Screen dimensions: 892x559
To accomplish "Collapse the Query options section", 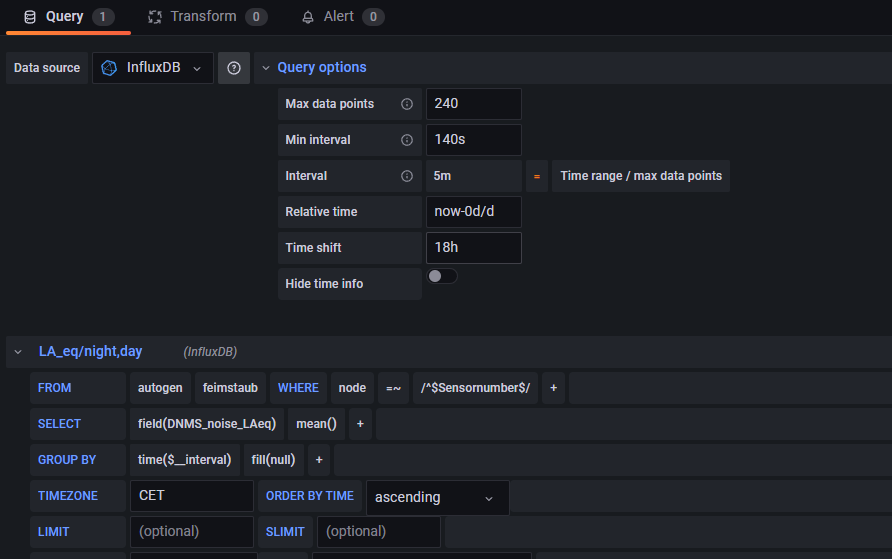I will 266,68.
